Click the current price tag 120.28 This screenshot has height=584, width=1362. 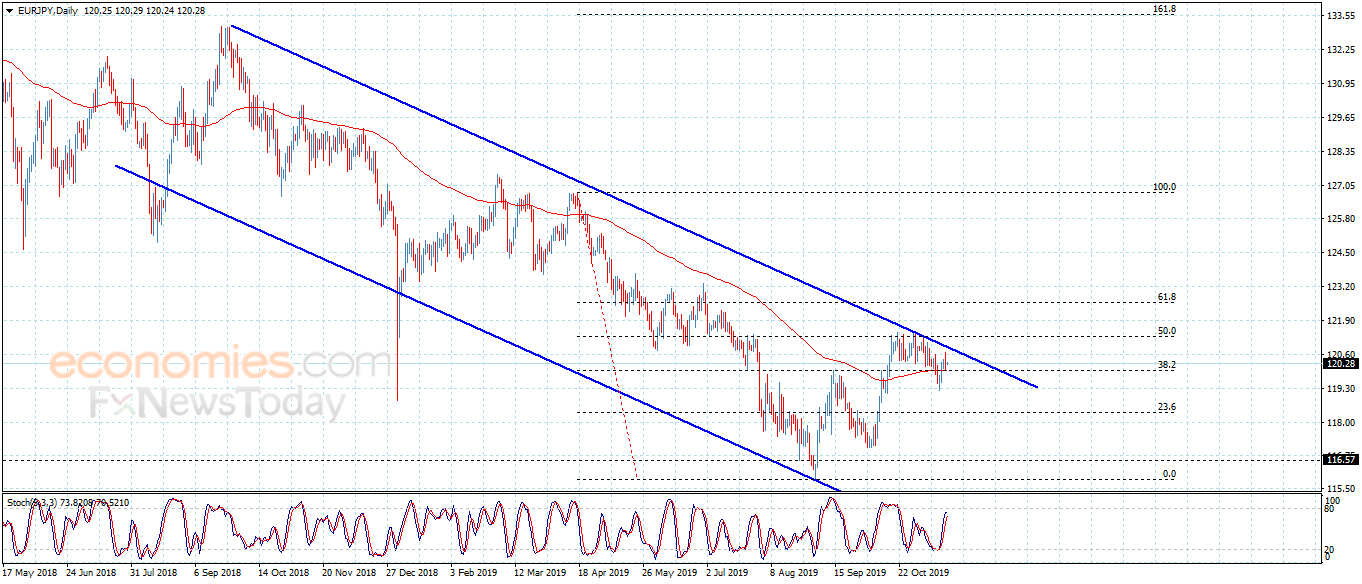pos(1339,364)
